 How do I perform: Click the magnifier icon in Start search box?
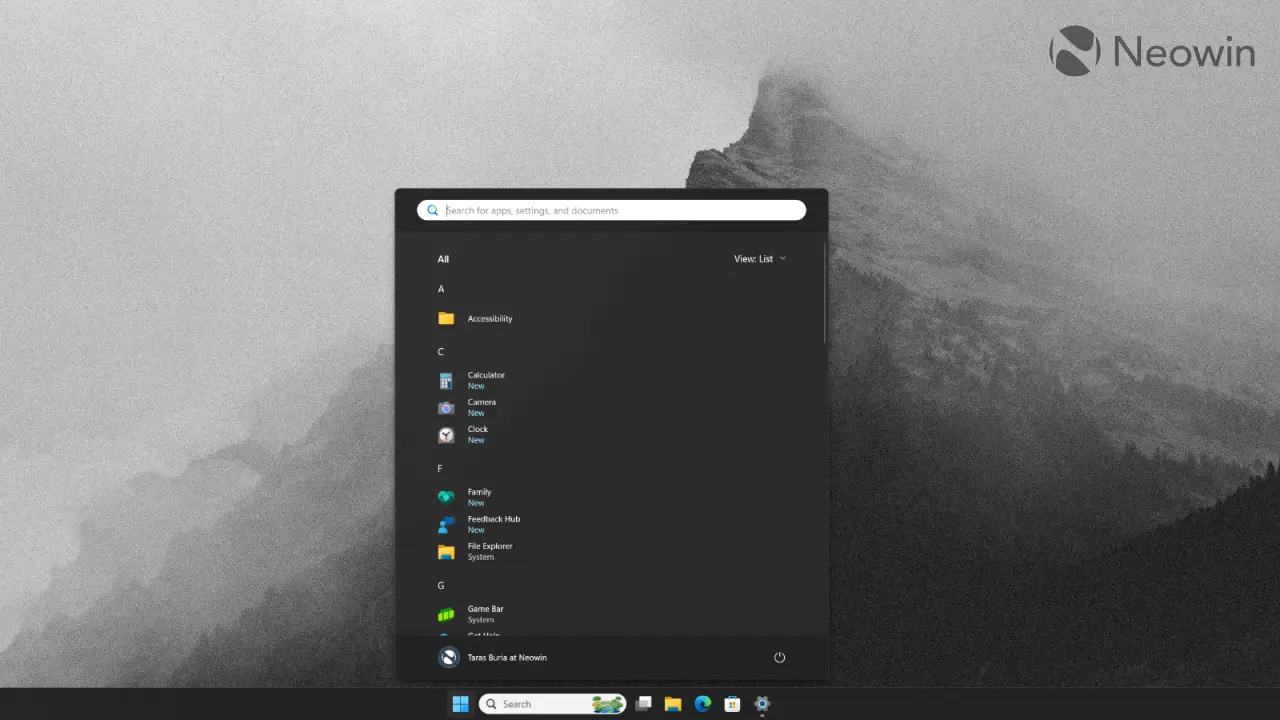(432, 210)
